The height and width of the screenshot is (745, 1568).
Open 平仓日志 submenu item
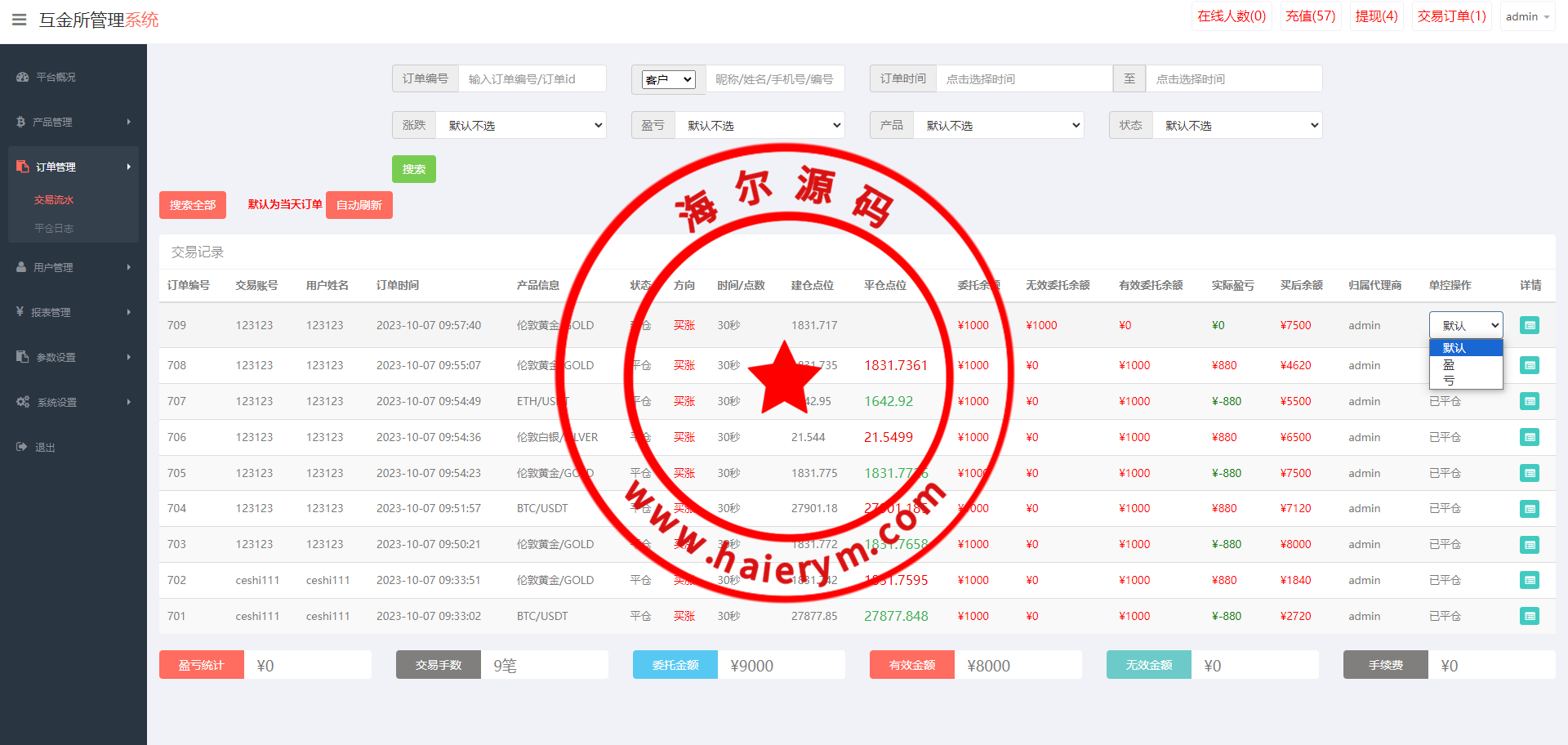[x=54, y=229]
